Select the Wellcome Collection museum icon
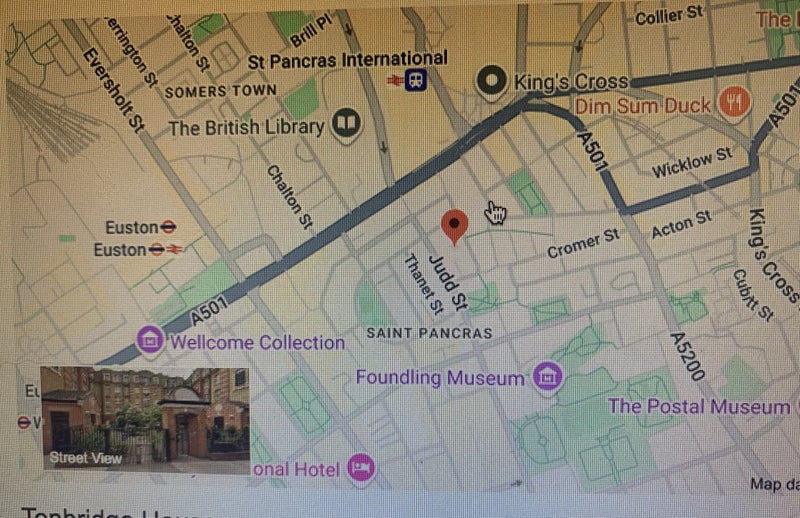Screen dimensions: 800x518 click(x=150, y=340)
